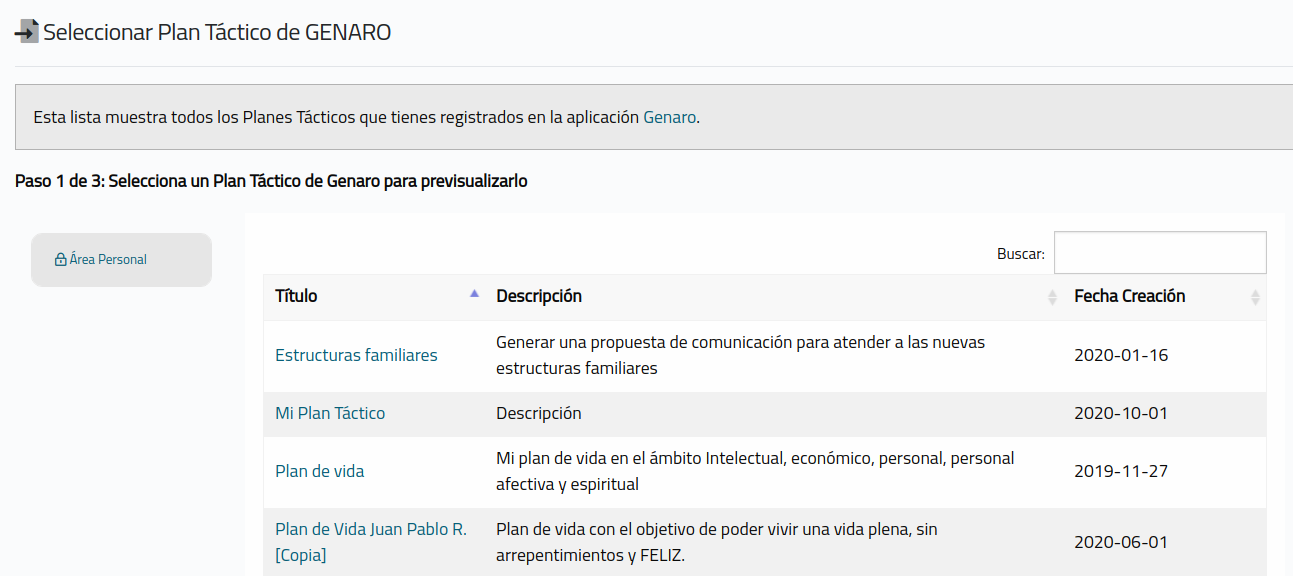
Task: Click the 2020-01-16 creation date cell
Action: 1120,355
